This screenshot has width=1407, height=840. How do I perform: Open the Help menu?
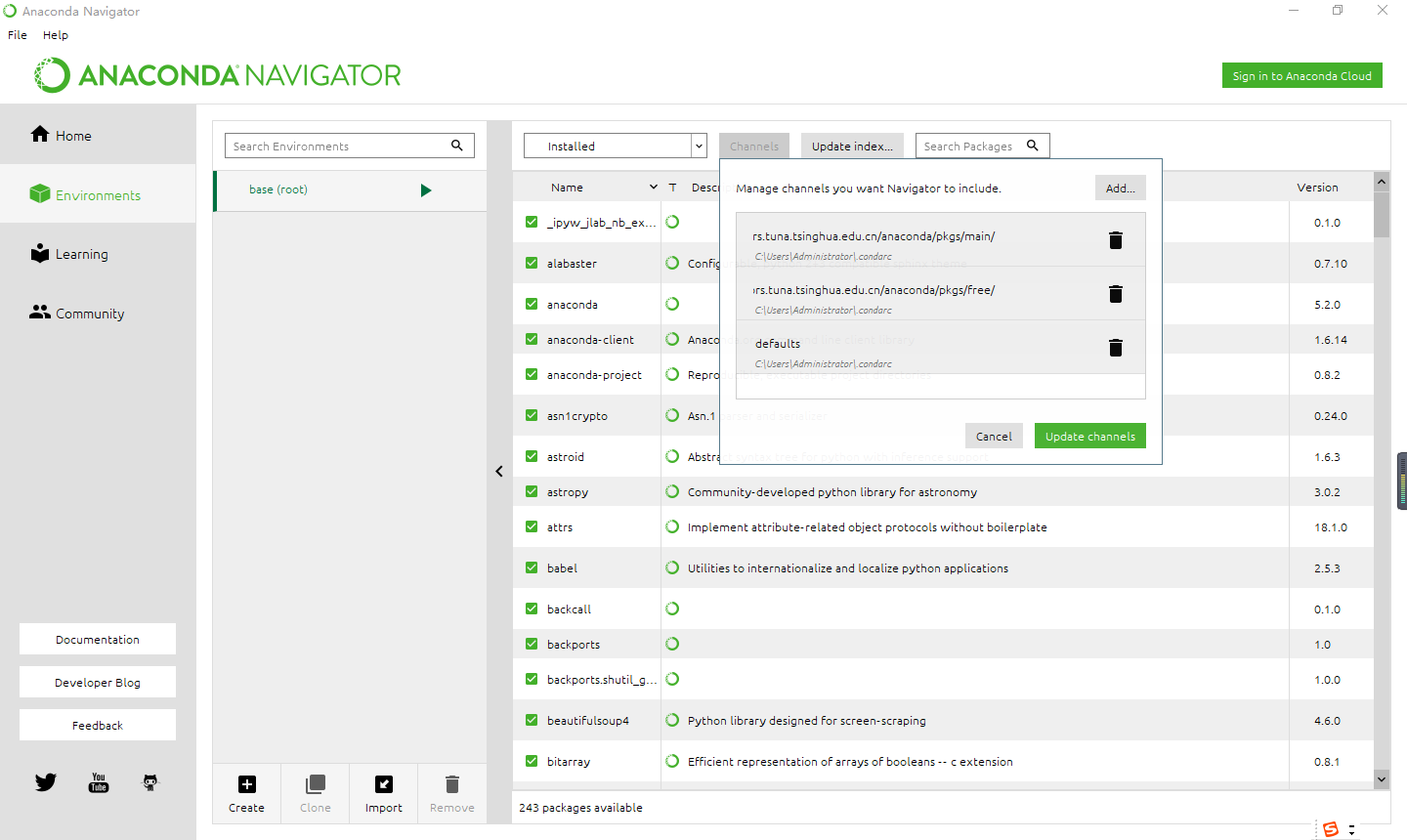pos(56,34)
